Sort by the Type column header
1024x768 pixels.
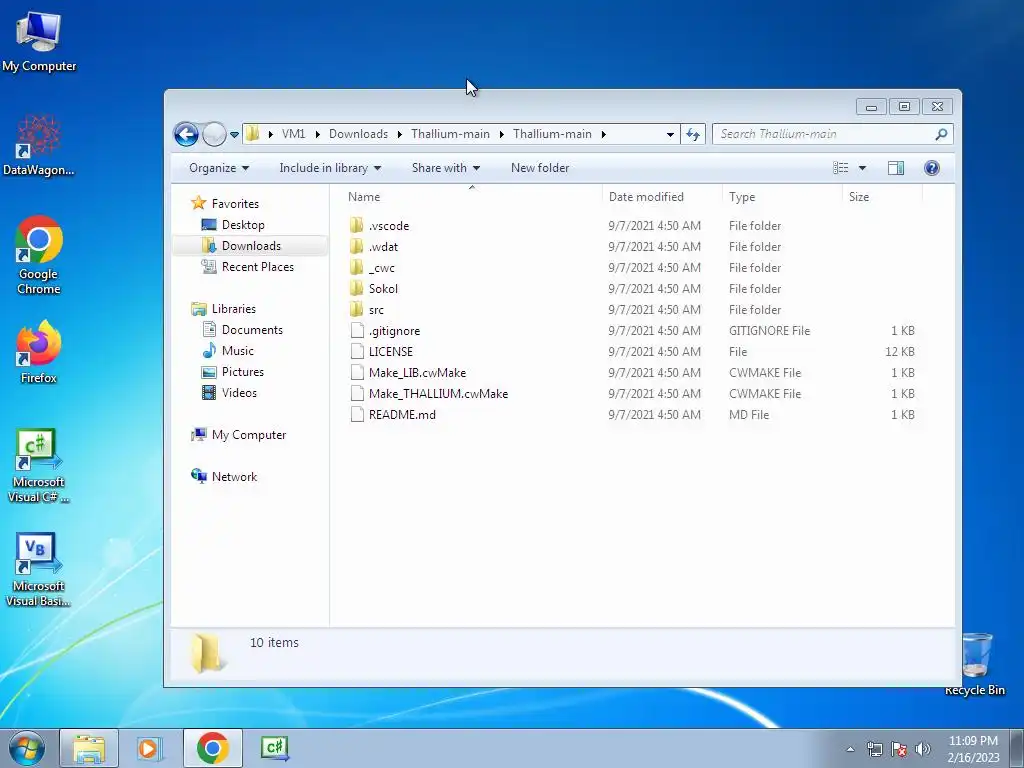click(742, 197)
